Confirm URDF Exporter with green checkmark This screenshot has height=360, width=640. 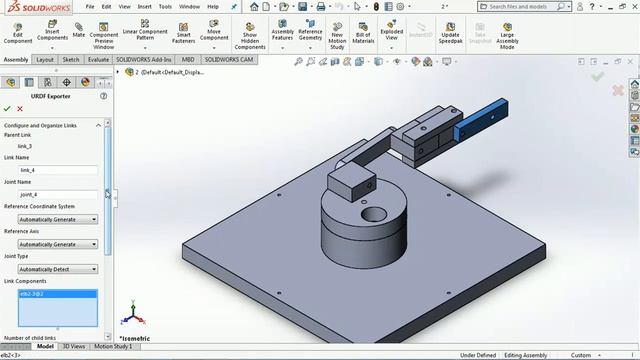(x=7, y=109)
